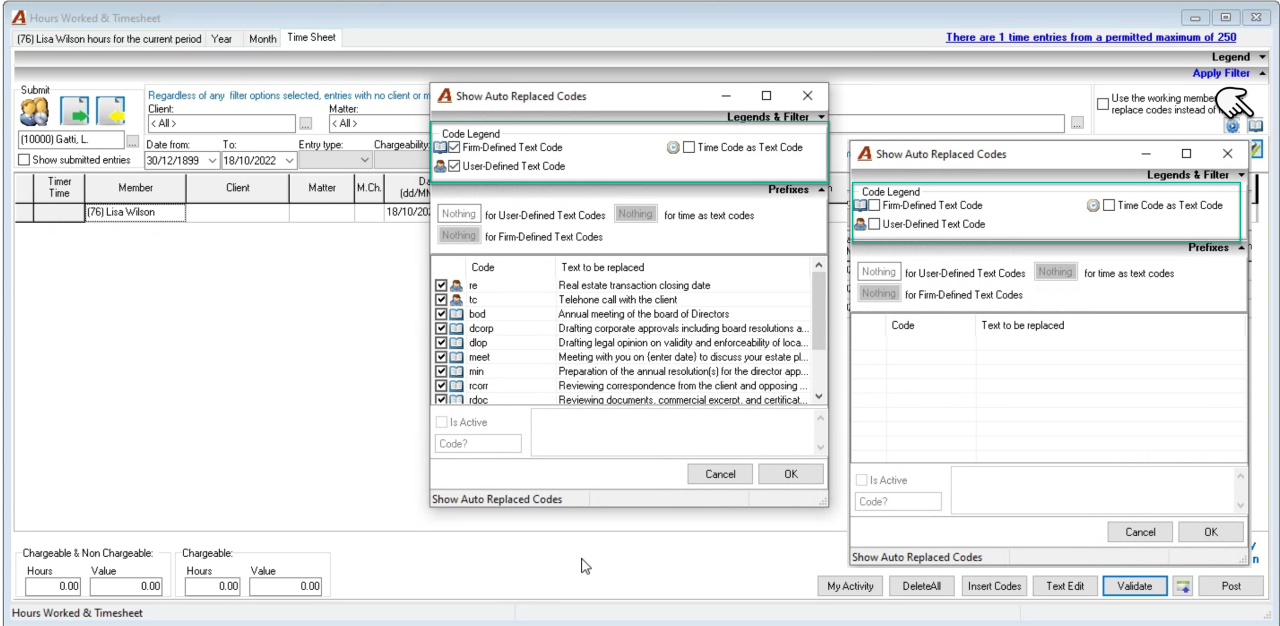Viewport: 1280px width, 626px height.
Task: Click the small icon between Validate and Post
Action: pyautogui.click(x=1183, y=586)
